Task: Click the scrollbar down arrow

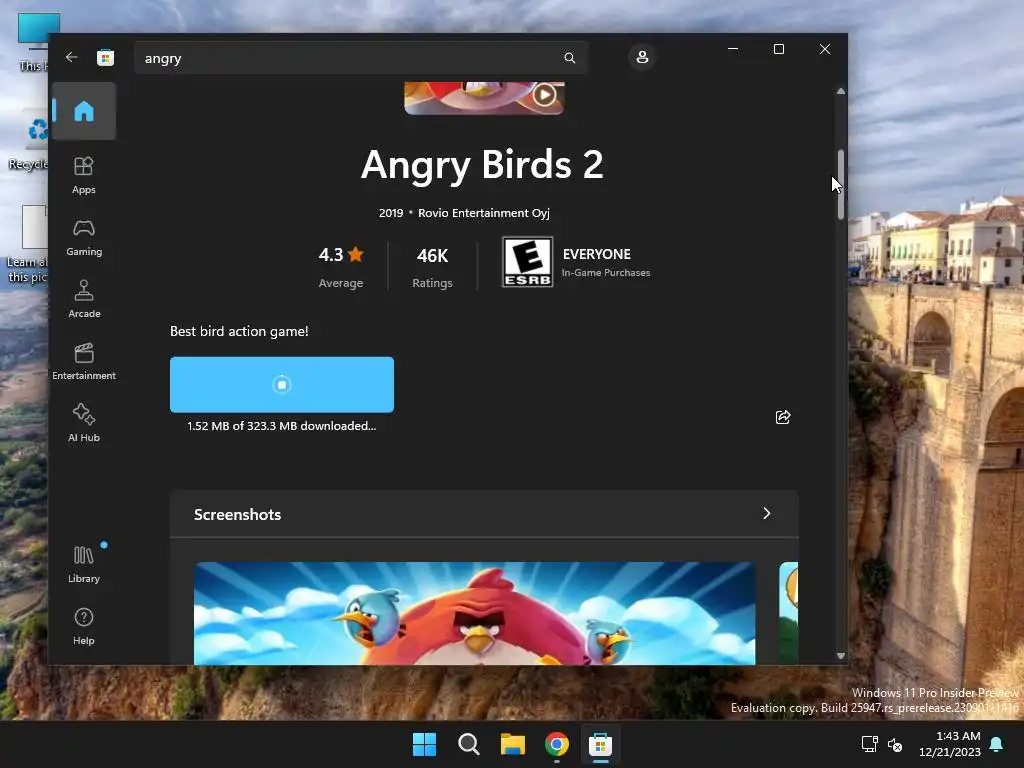Action: coord(840,656)
